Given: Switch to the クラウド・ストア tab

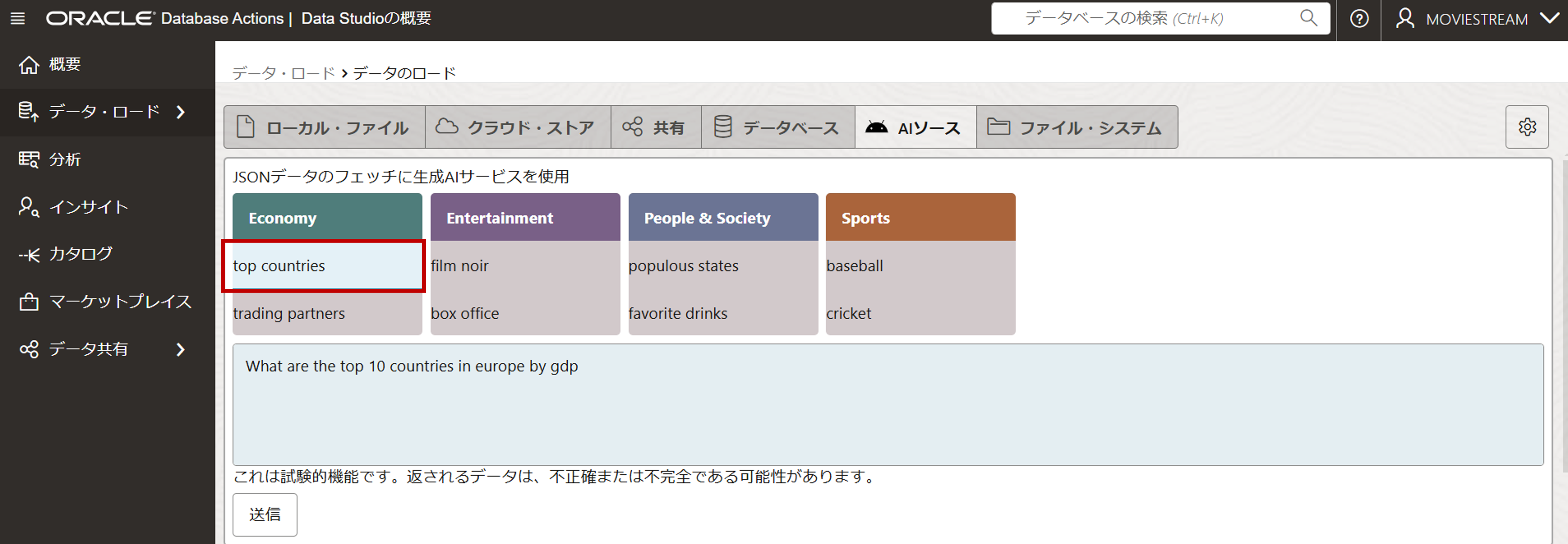Looking at the screenshot, I should (518, 127).
